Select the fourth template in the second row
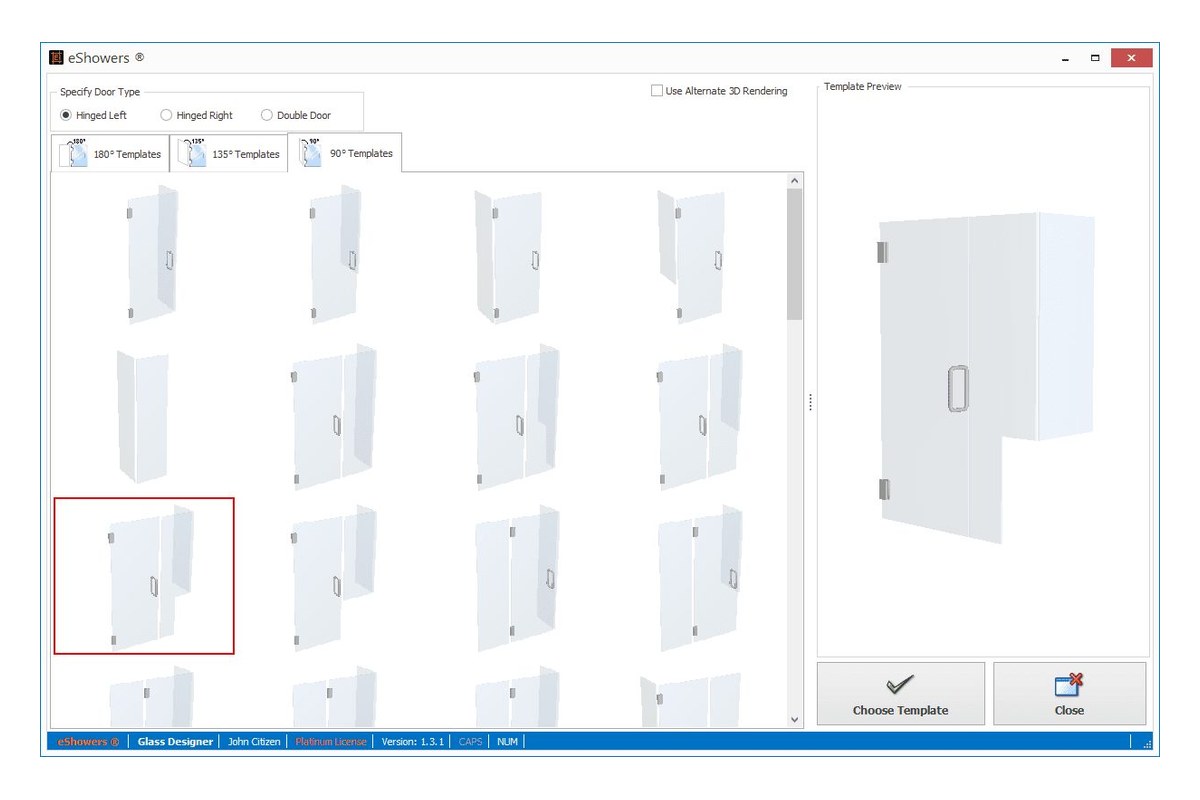The width and height of the screenshot is (1200, 800). (x=700, y=417)
